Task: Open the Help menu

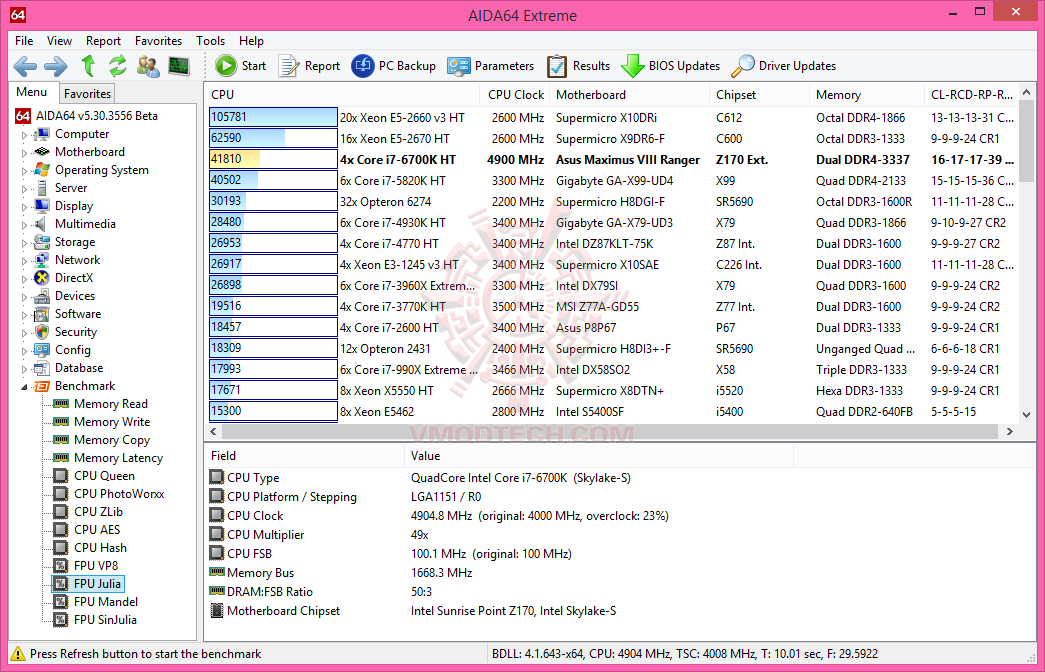Action: point(251,41)
